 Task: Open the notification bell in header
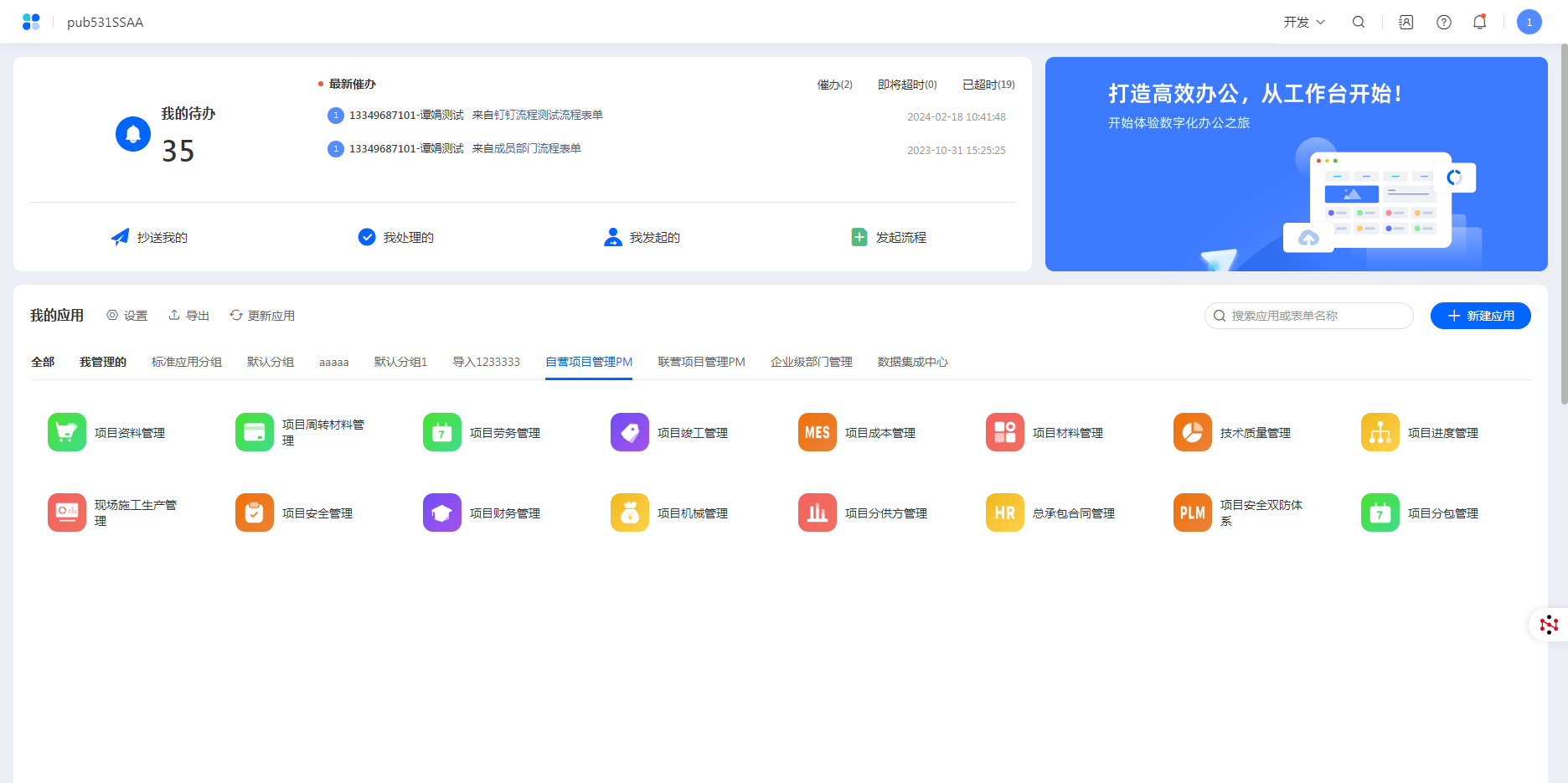1479,23
